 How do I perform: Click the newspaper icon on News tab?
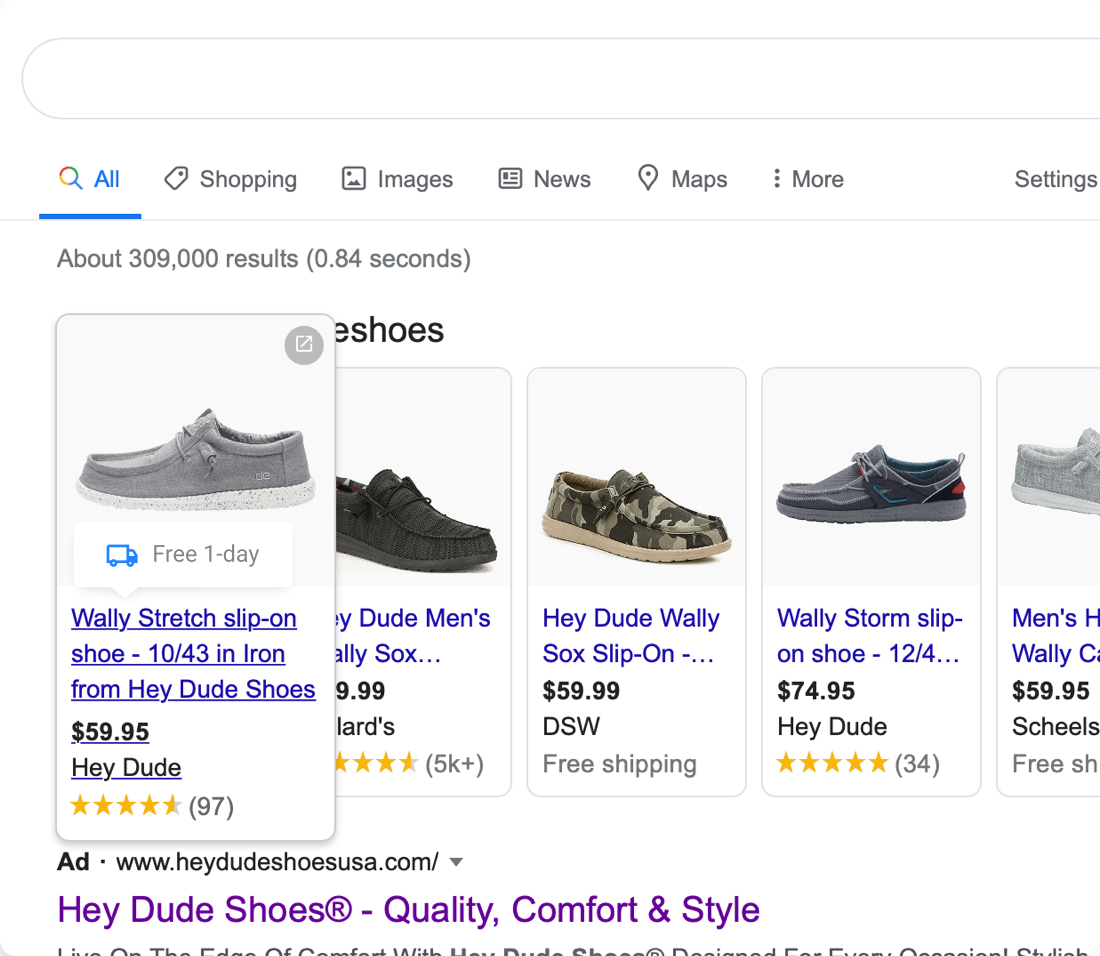(x=510, y=179)
